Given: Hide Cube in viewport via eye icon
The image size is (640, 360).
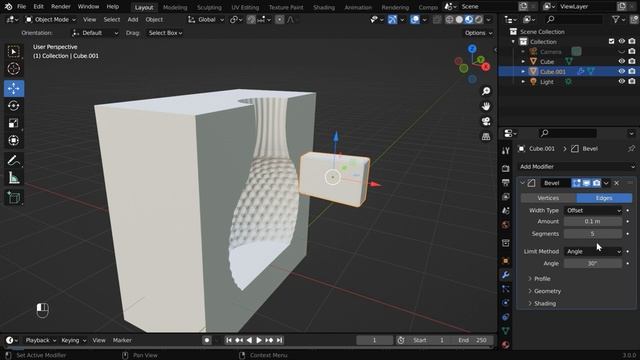Looking at the screenshot, I should 621,61.
